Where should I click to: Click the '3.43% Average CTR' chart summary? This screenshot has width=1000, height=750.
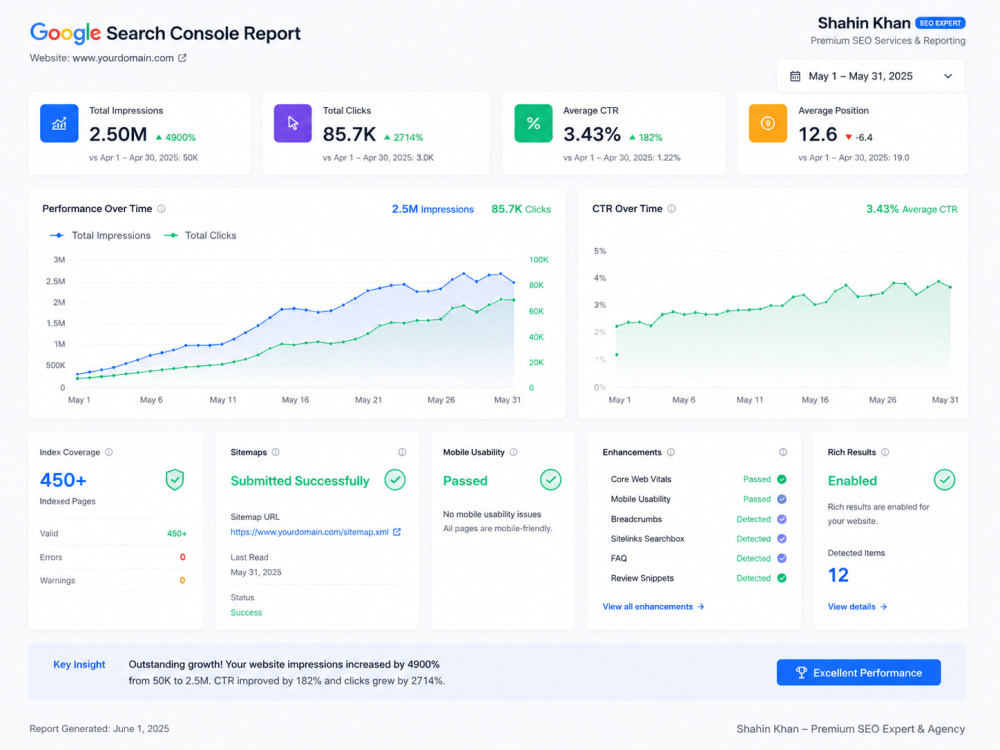click(x=911, y=209)
